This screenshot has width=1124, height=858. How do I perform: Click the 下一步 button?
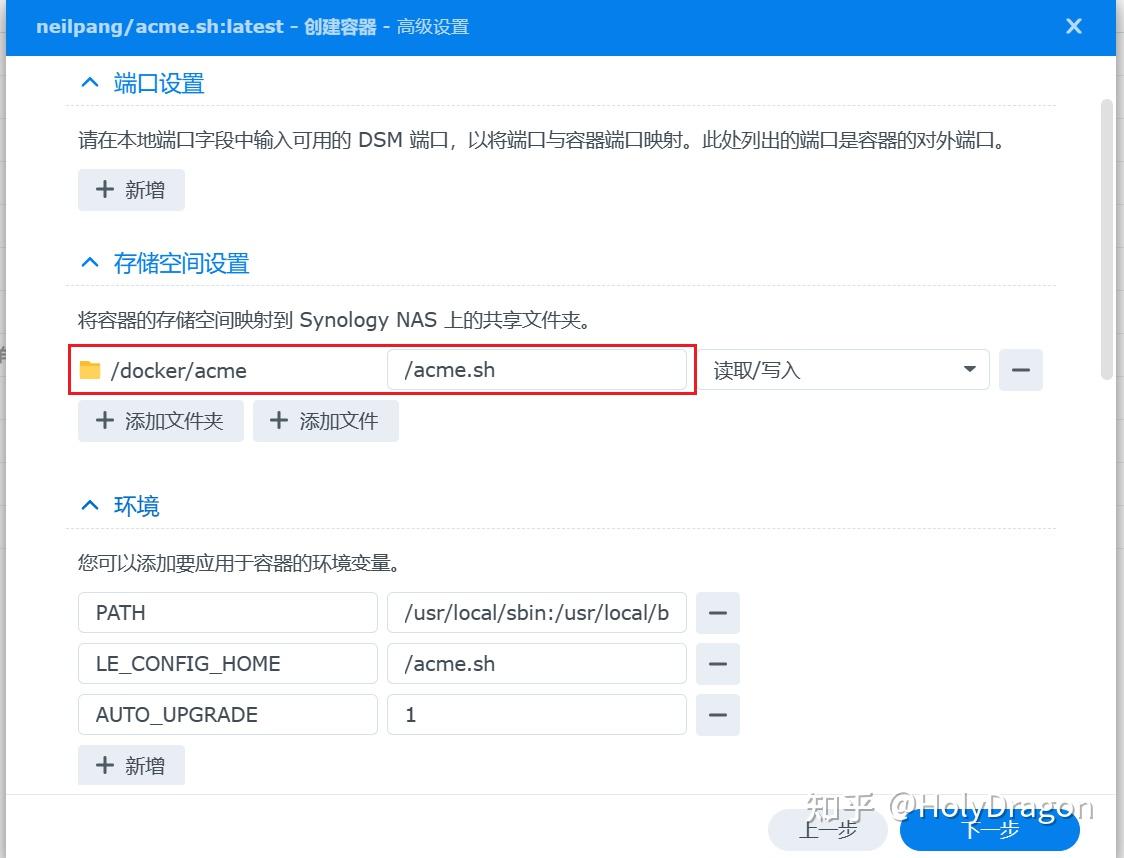click(989, 829)
